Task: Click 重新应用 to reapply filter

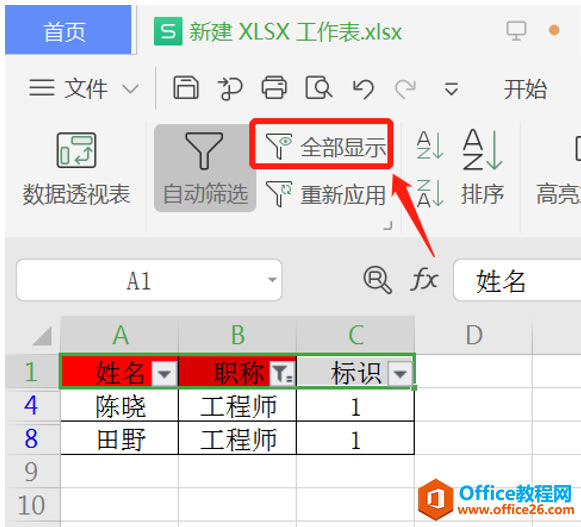Action: pos(326,195)
